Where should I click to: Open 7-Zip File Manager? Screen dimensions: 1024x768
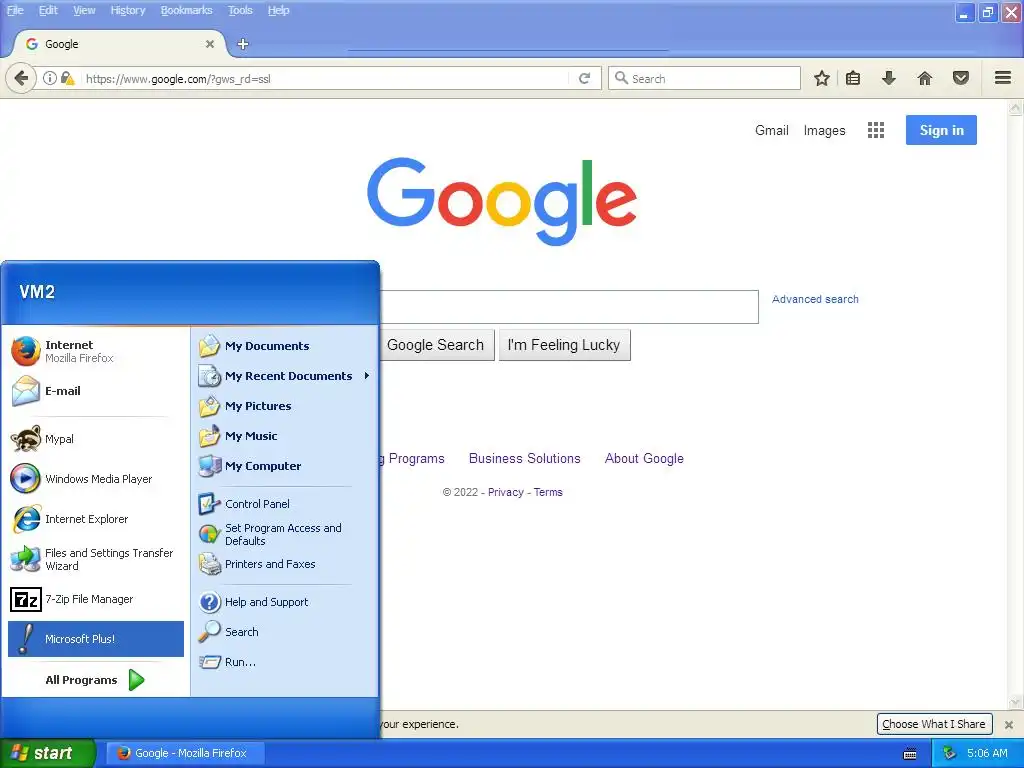pyautogui.click(x=95, y=599)
